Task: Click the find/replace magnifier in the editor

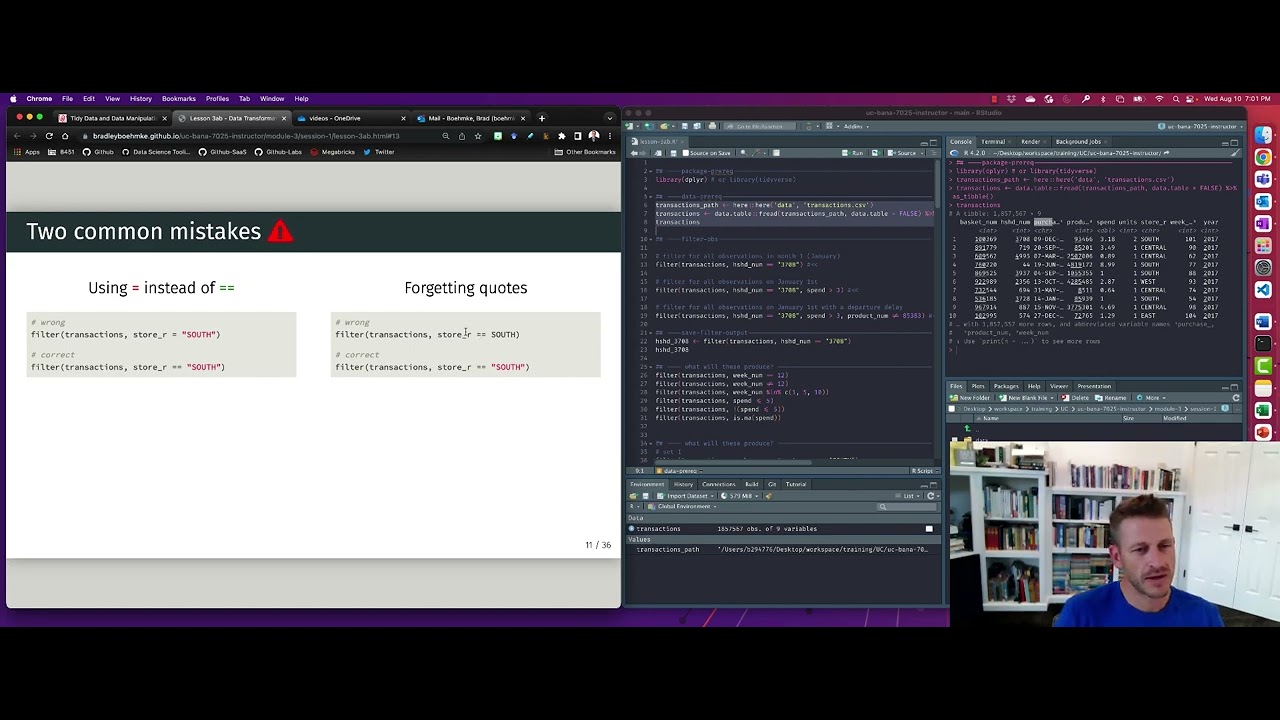Action: 743,153
